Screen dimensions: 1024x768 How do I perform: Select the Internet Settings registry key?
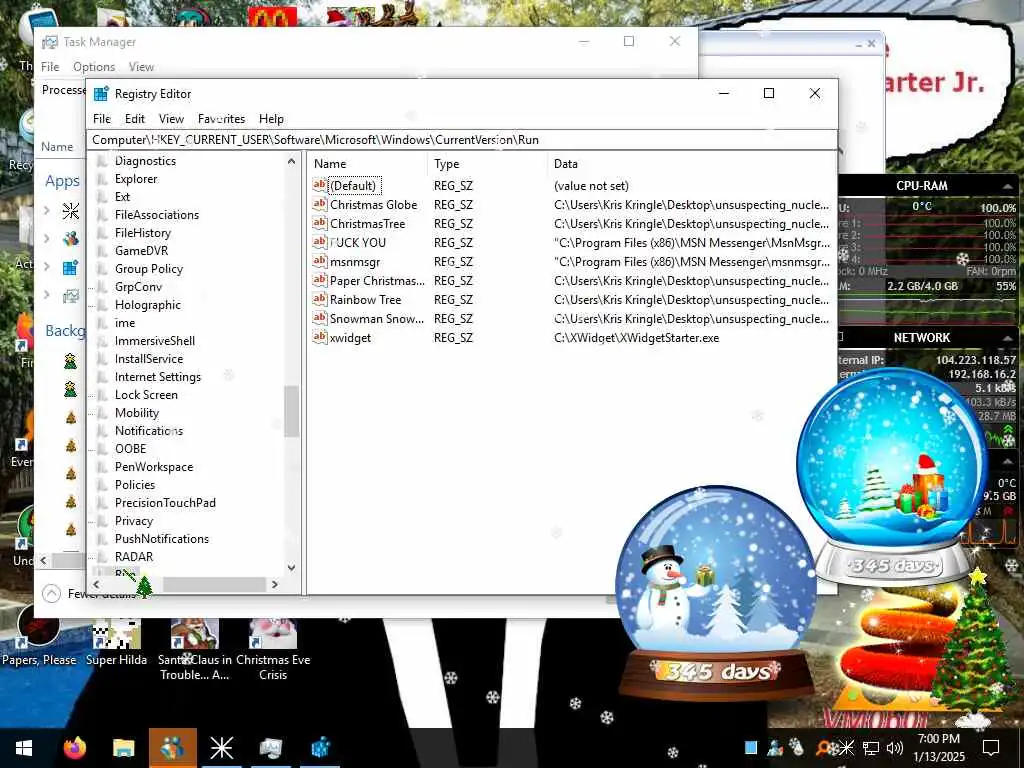click(157, 377)
